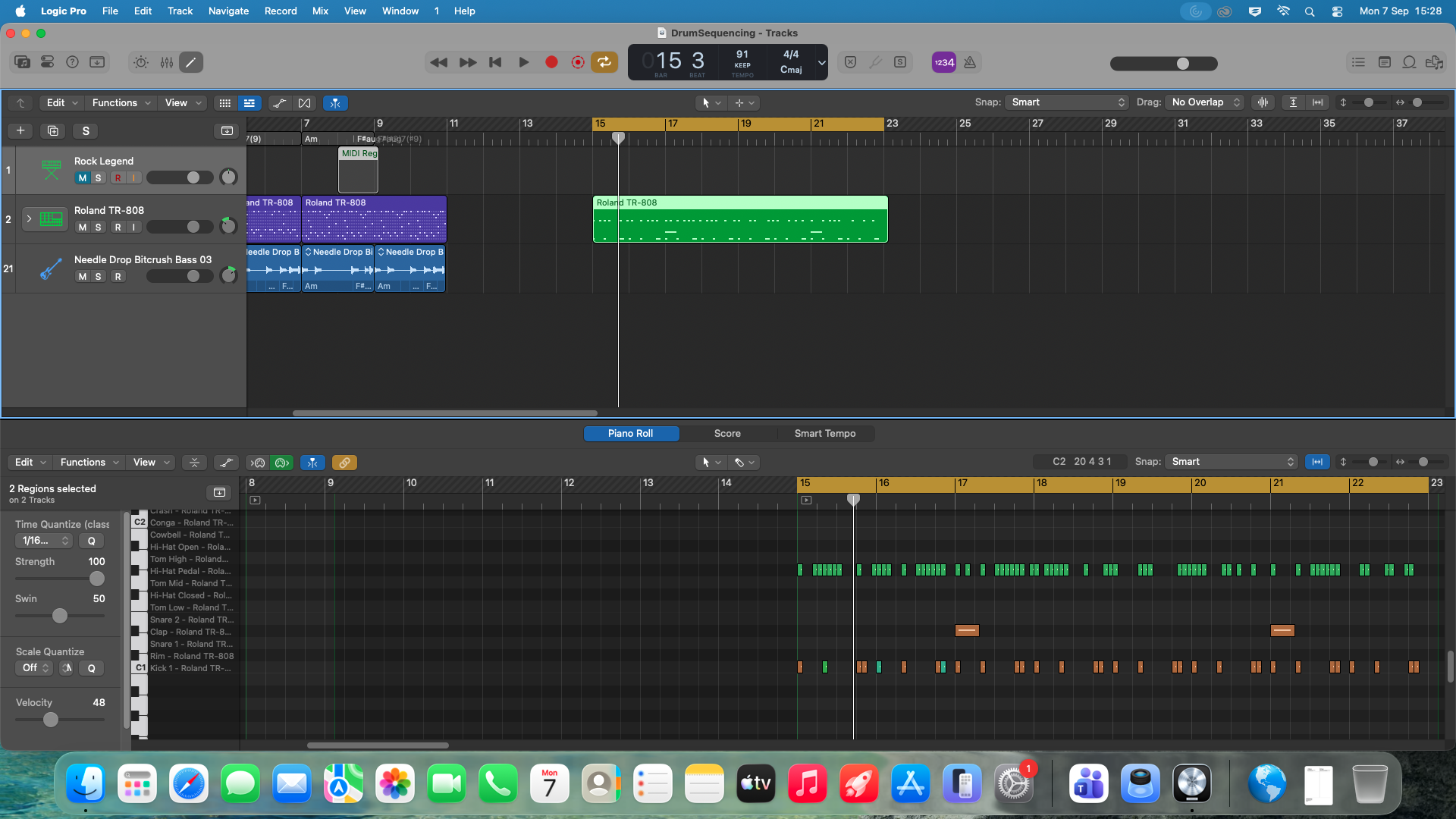Open Smart Controls button
This screenshot has height=819, width=1456.
click(141, 62)
